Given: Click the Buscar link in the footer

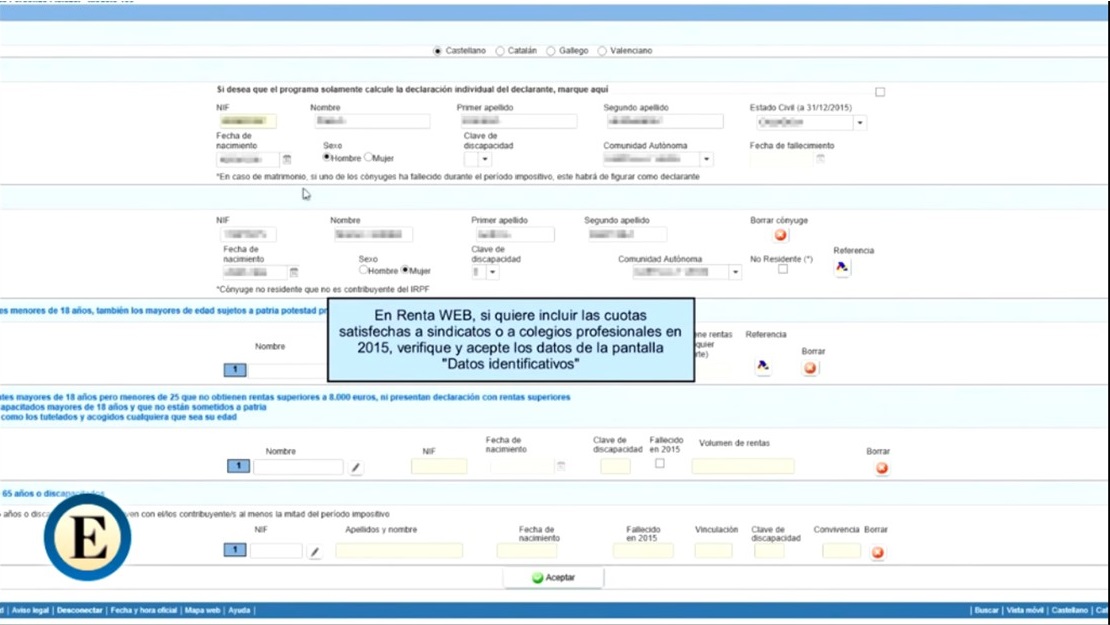Looking at the screenshot, I should [986, 610].
